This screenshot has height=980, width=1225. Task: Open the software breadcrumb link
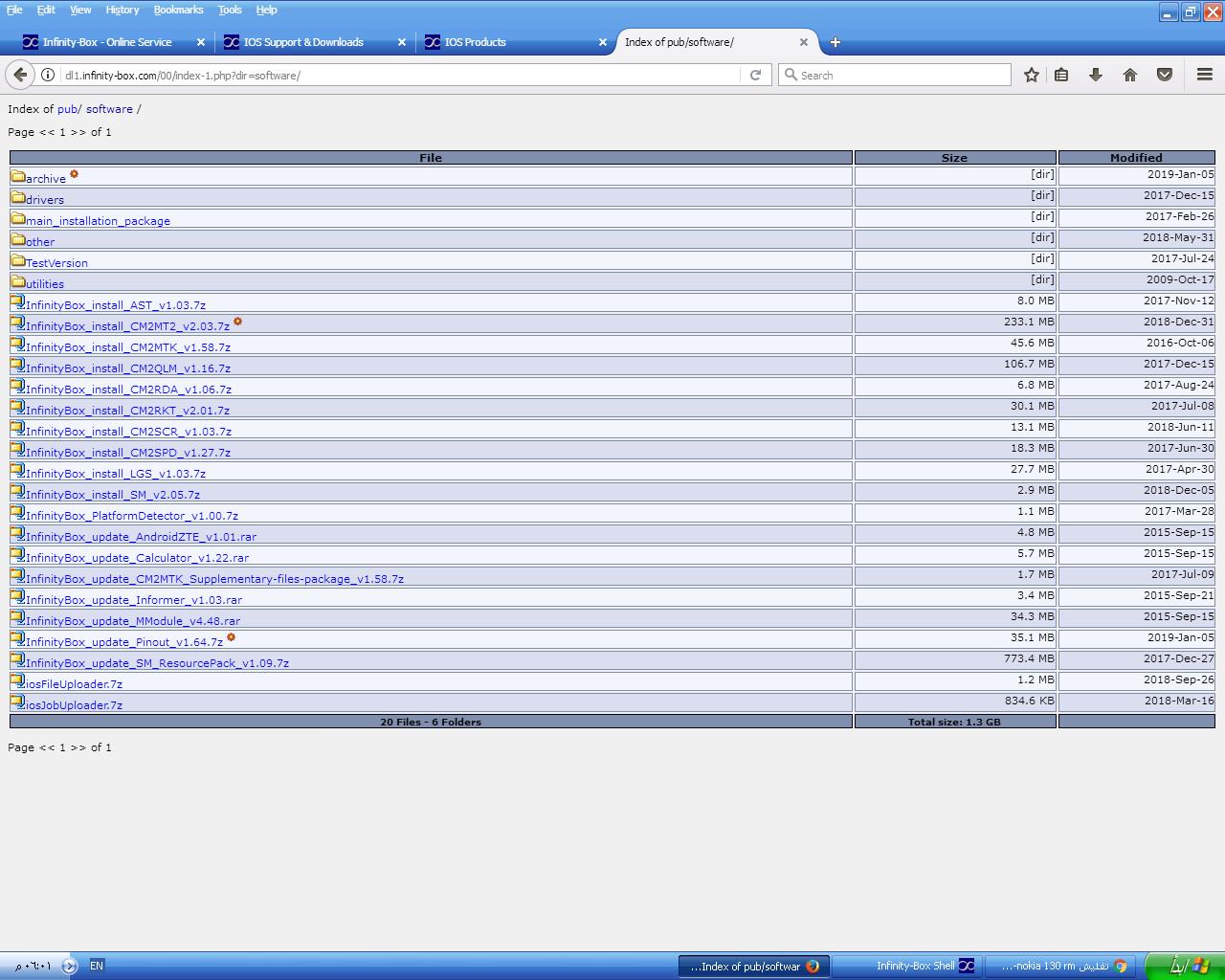109,109
